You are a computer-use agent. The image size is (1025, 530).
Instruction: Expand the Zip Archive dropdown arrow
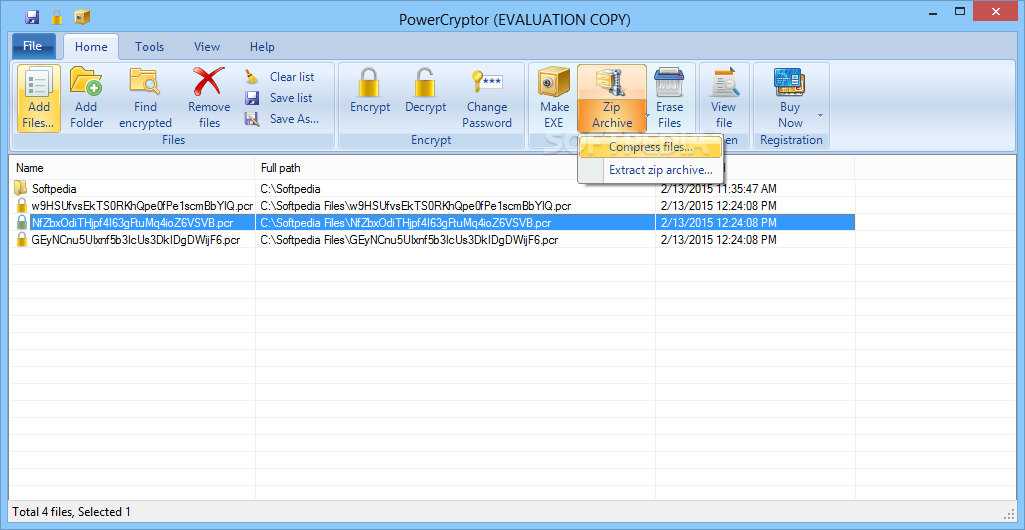click(x=647, y=115)
